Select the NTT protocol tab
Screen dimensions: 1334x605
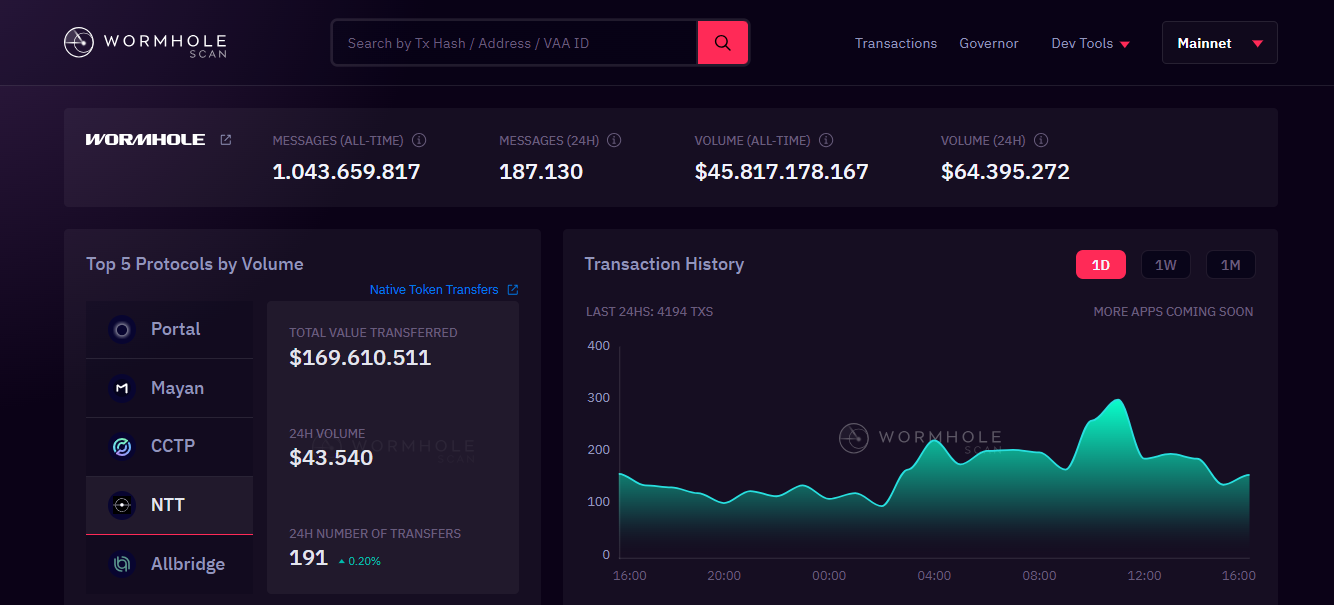click(x=169, y=505)
